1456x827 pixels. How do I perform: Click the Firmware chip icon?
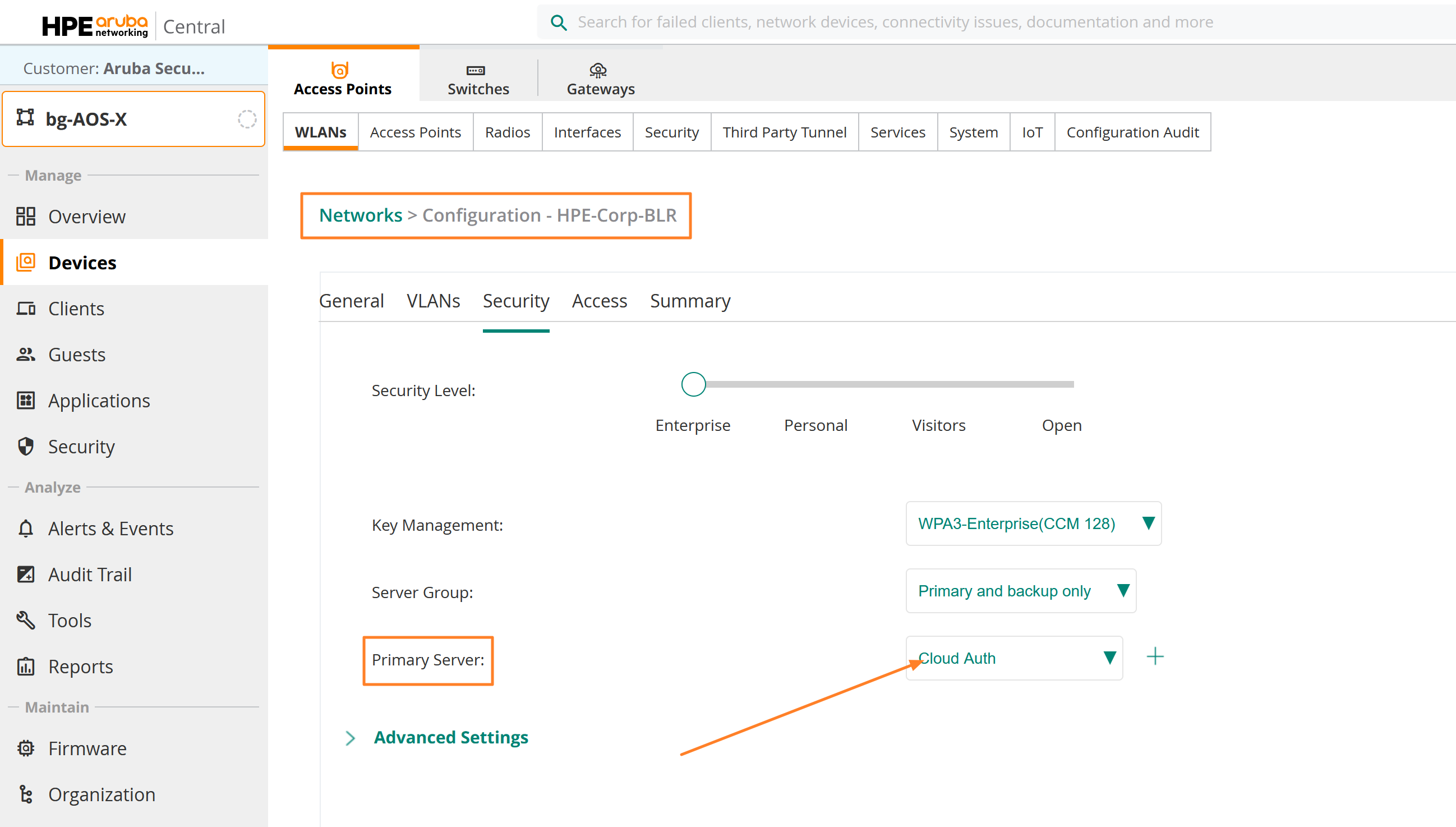click(26, 748)
